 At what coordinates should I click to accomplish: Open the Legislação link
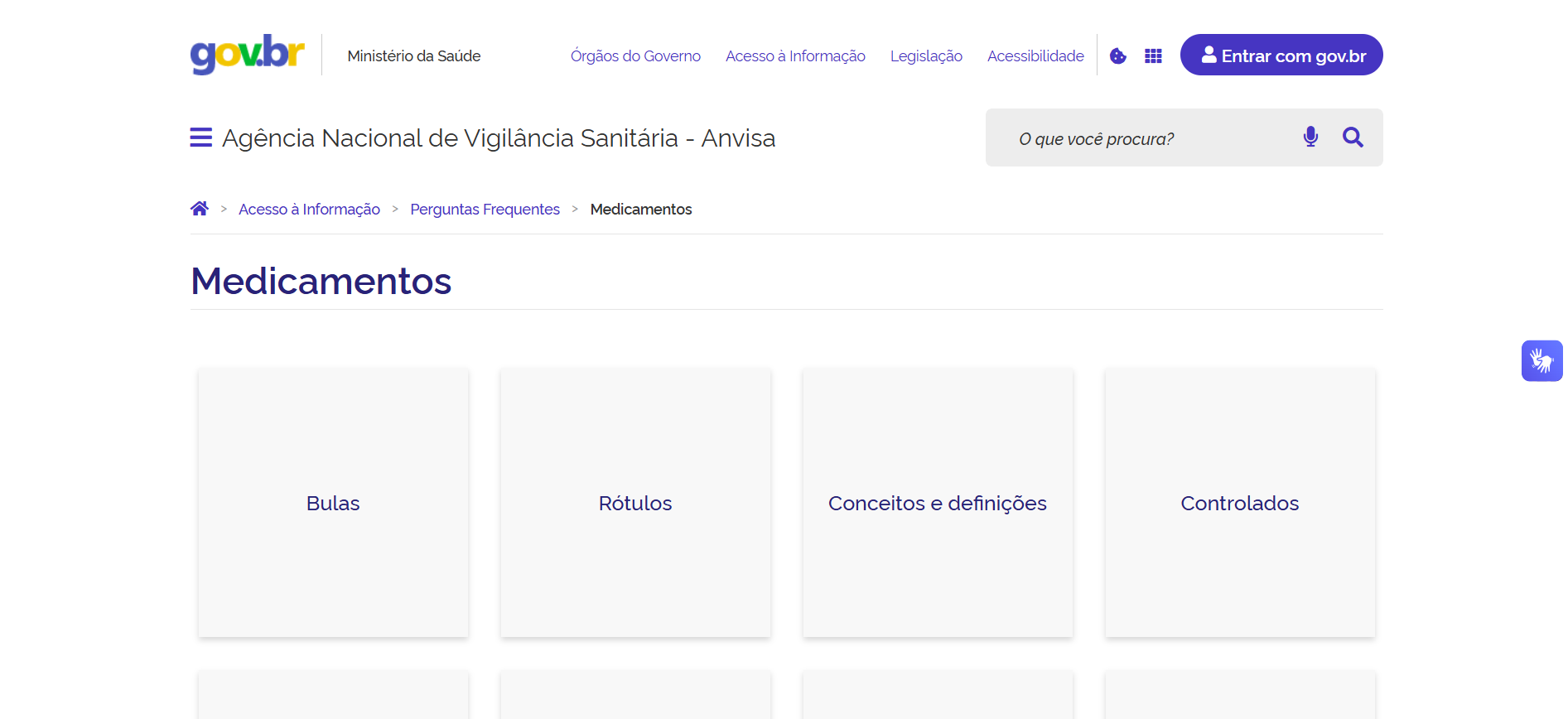[926, 55]
